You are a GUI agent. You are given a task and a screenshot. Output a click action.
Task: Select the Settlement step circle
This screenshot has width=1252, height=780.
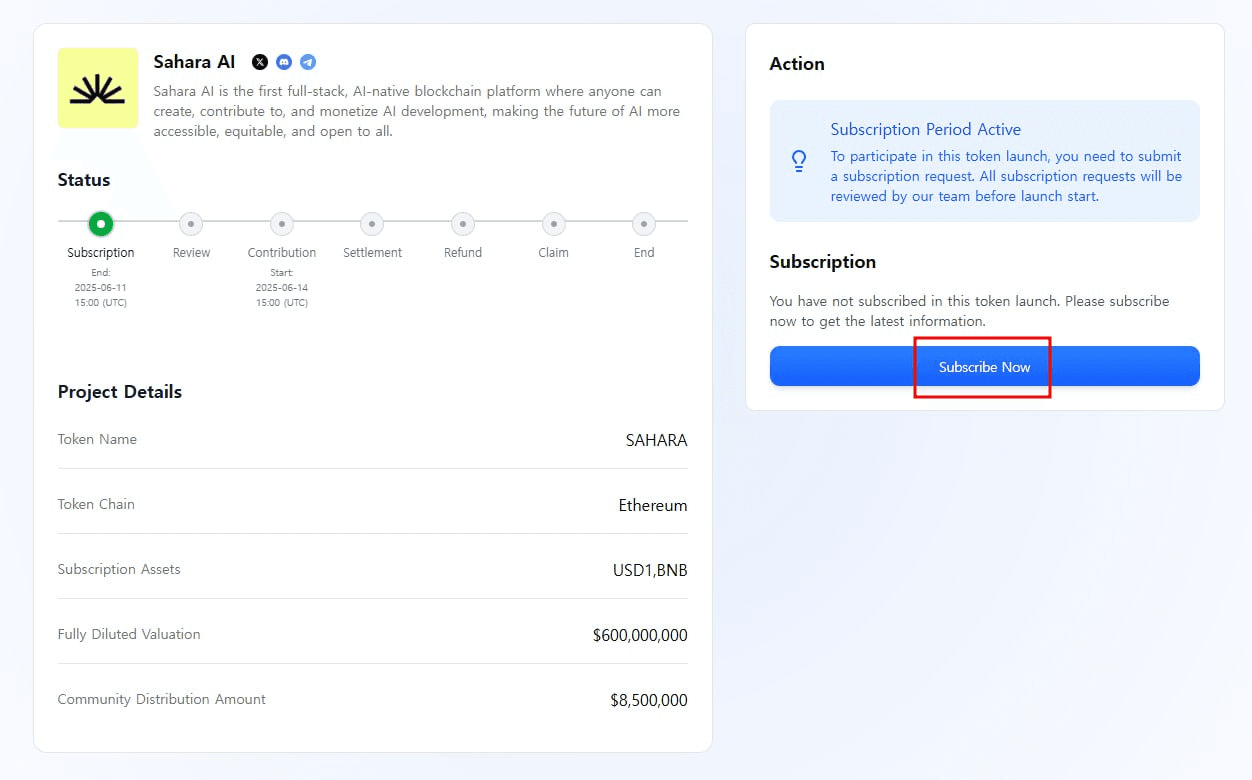point(372,224)
